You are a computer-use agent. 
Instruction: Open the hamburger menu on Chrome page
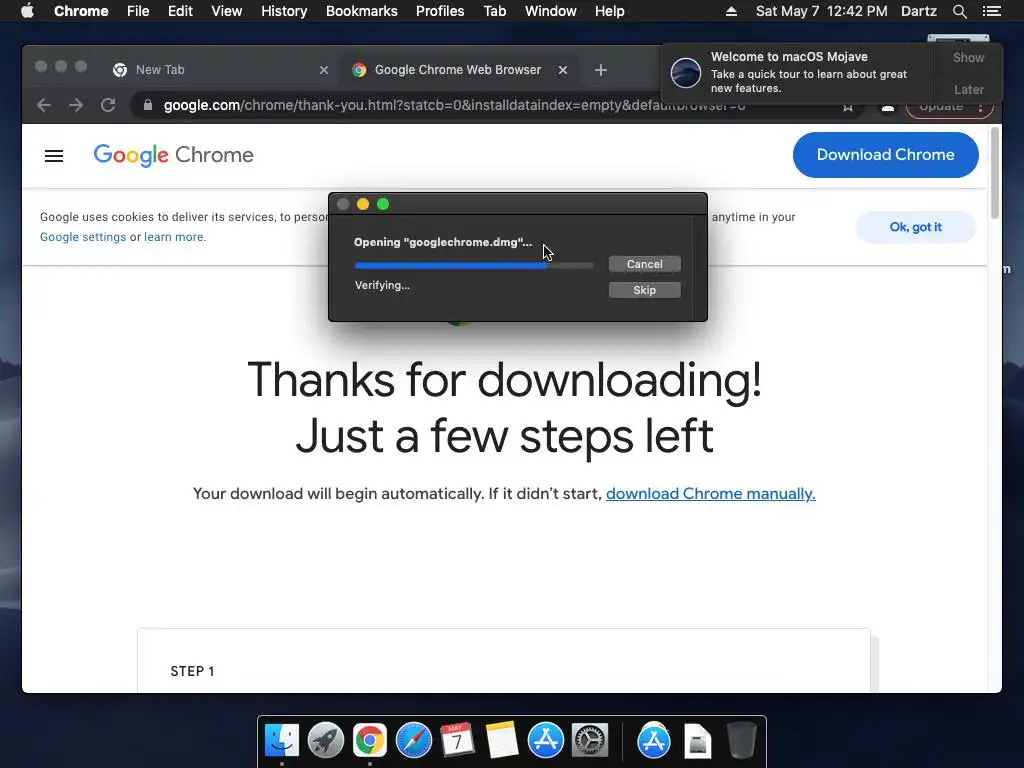pyautogui.click(x=54, y=155)
